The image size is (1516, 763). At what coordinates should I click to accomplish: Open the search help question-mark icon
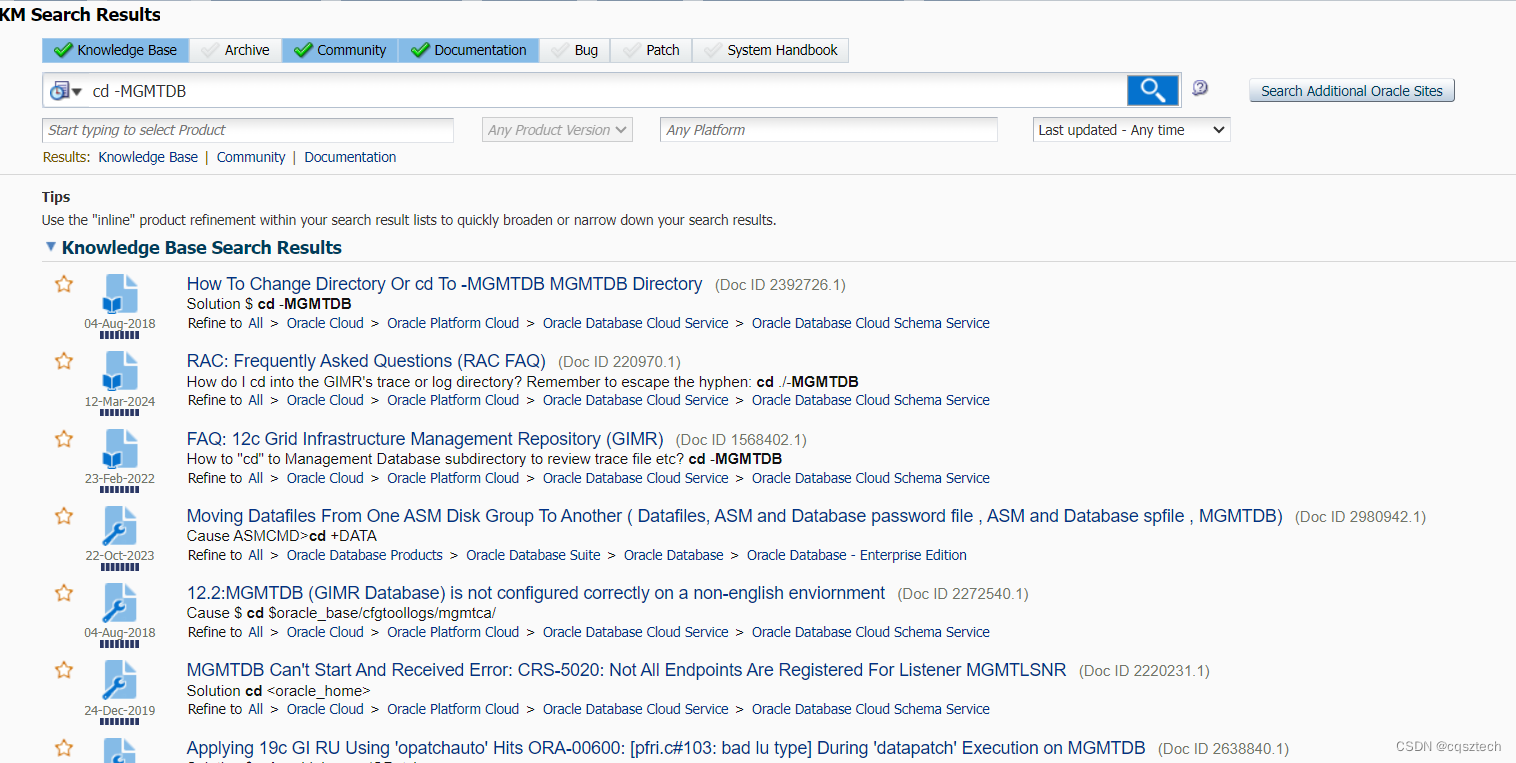1200,88
